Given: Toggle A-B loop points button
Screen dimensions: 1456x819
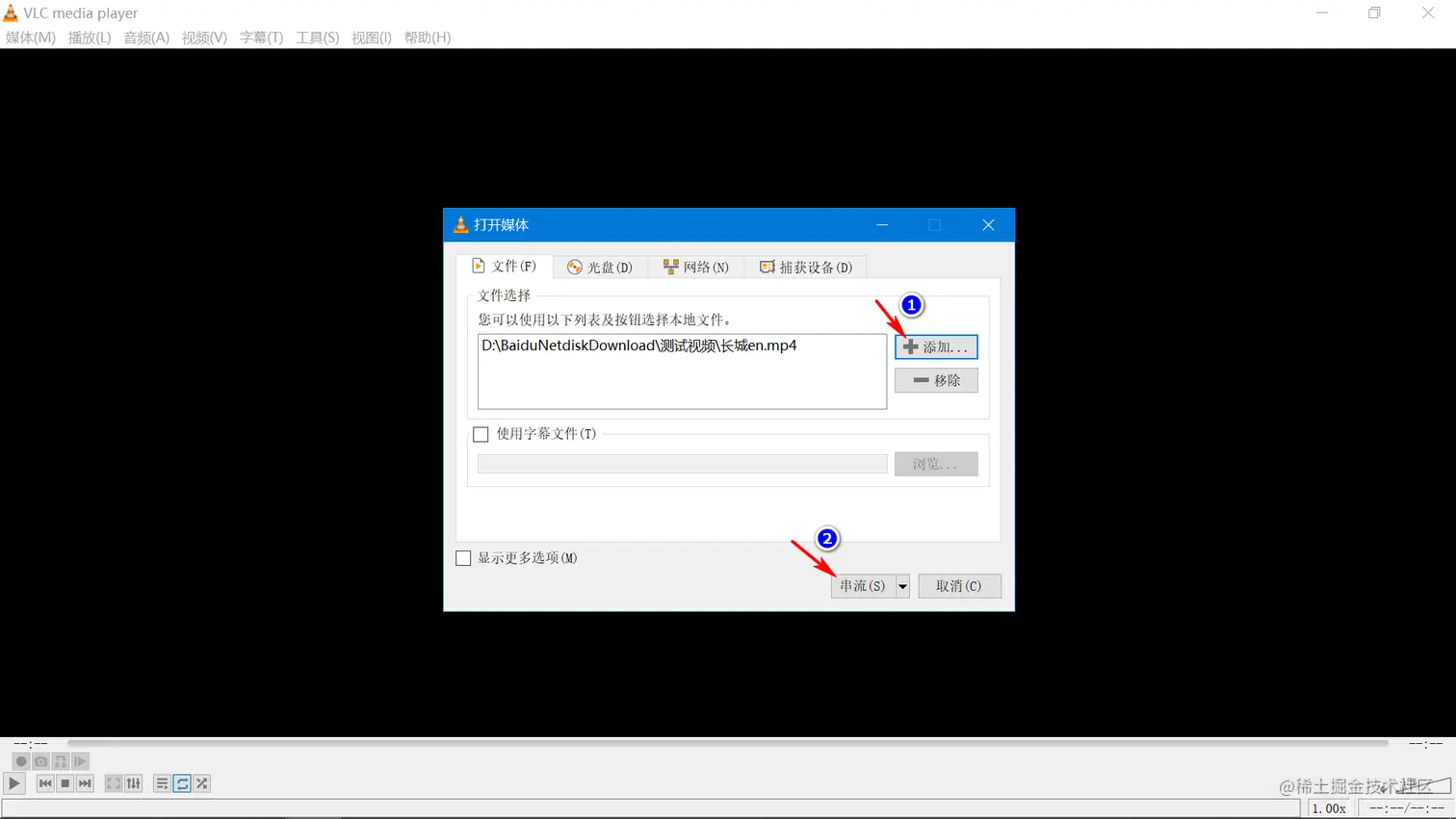Looking at the screenshot, I should (x=61, y=761).
